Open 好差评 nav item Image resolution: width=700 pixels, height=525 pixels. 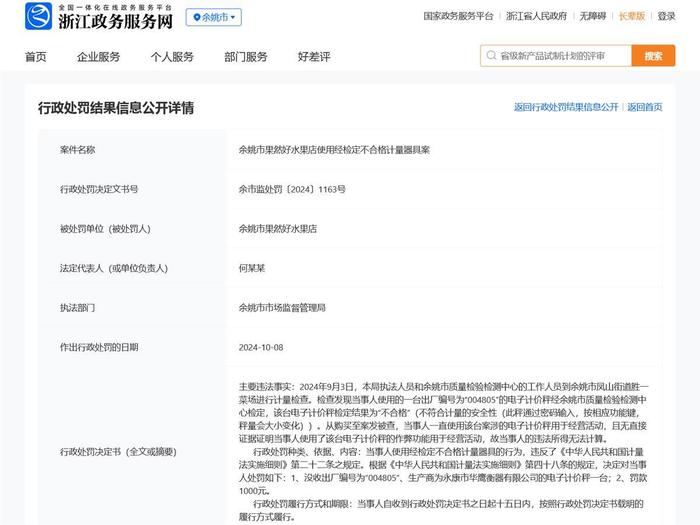314,57
